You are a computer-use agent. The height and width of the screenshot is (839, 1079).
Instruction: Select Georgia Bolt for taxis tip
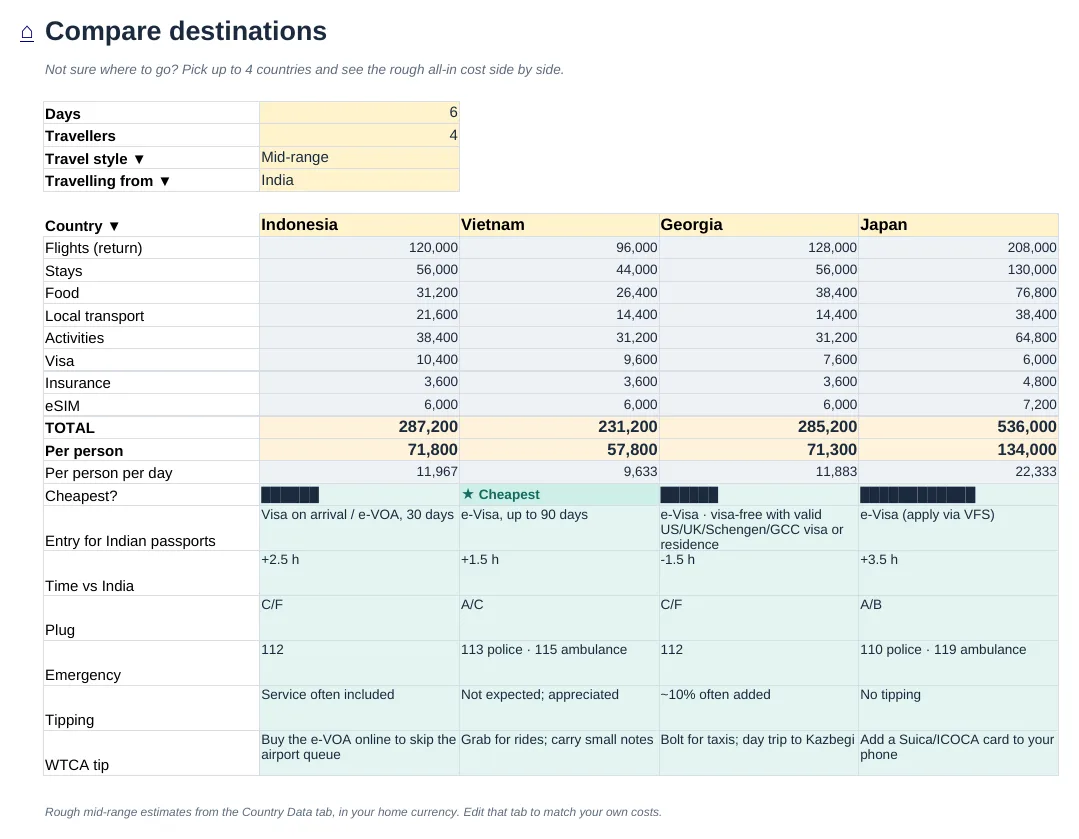[758, 753]
